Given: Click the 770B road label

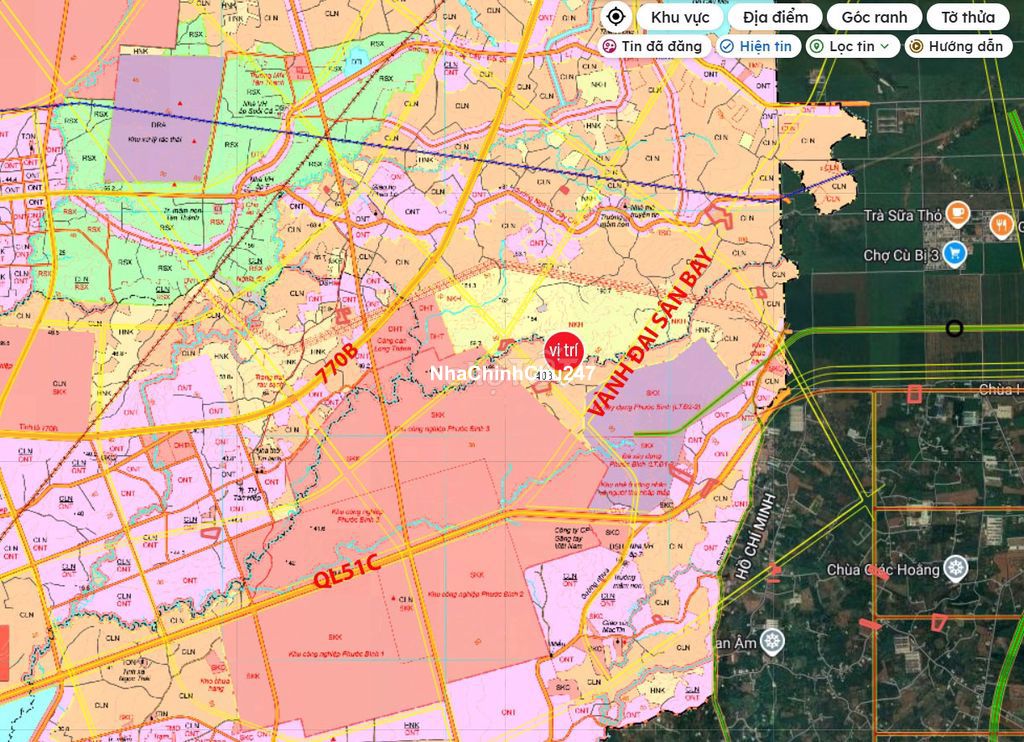Looking at the screenshot, I should click(336, 370).
